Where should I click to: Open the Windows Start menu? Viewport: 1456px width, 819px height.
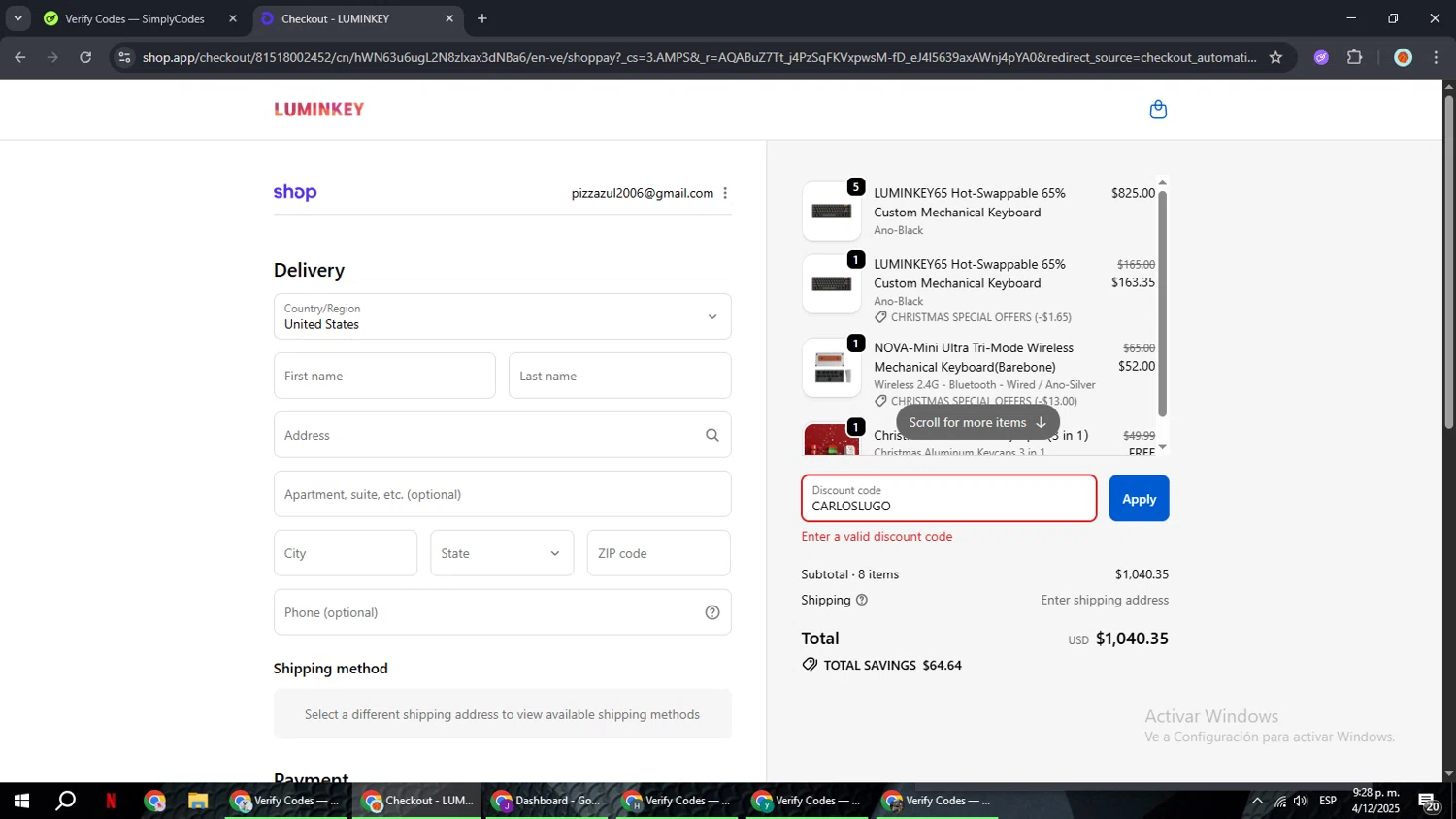coord(21,802)
